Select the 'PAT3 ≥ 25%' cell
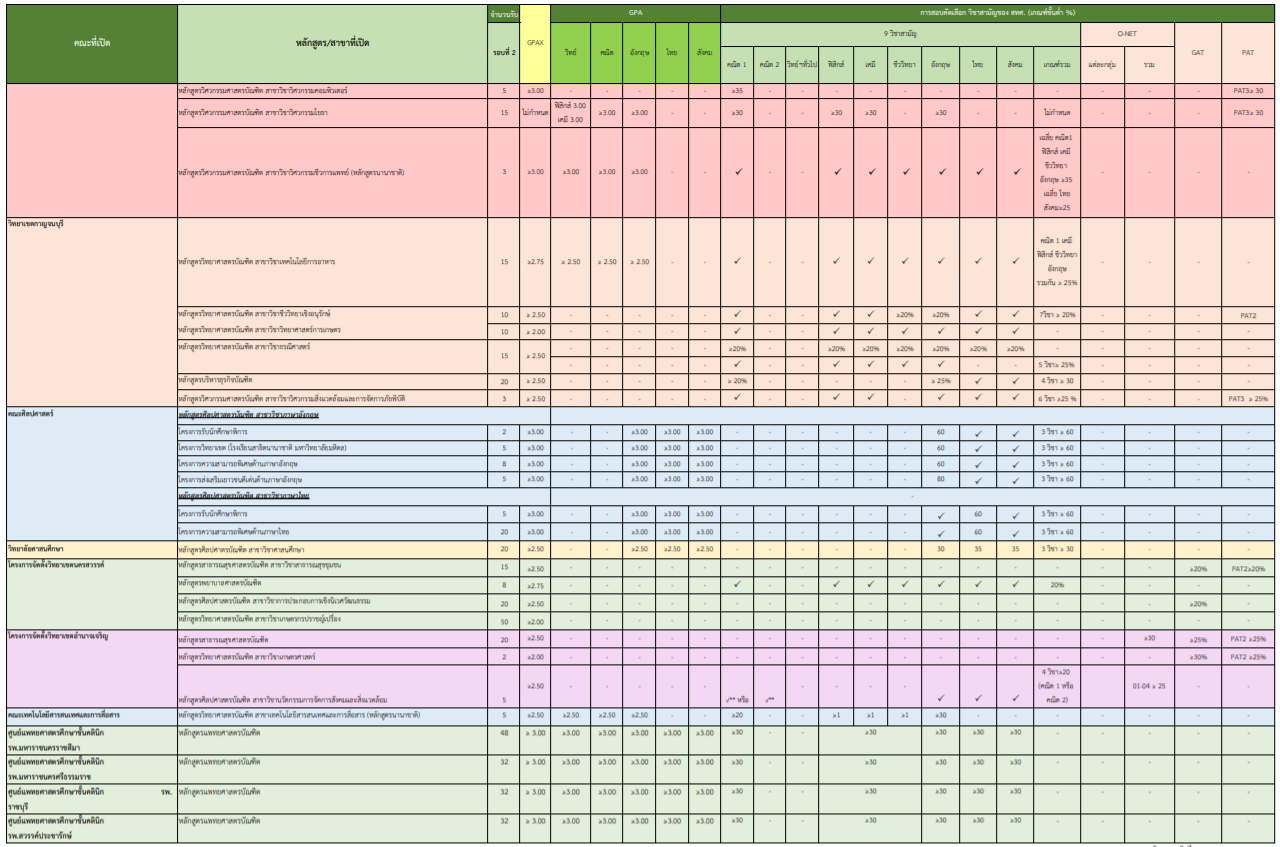Viewport: 1280px width, 847px height. tap(1248, 398)
